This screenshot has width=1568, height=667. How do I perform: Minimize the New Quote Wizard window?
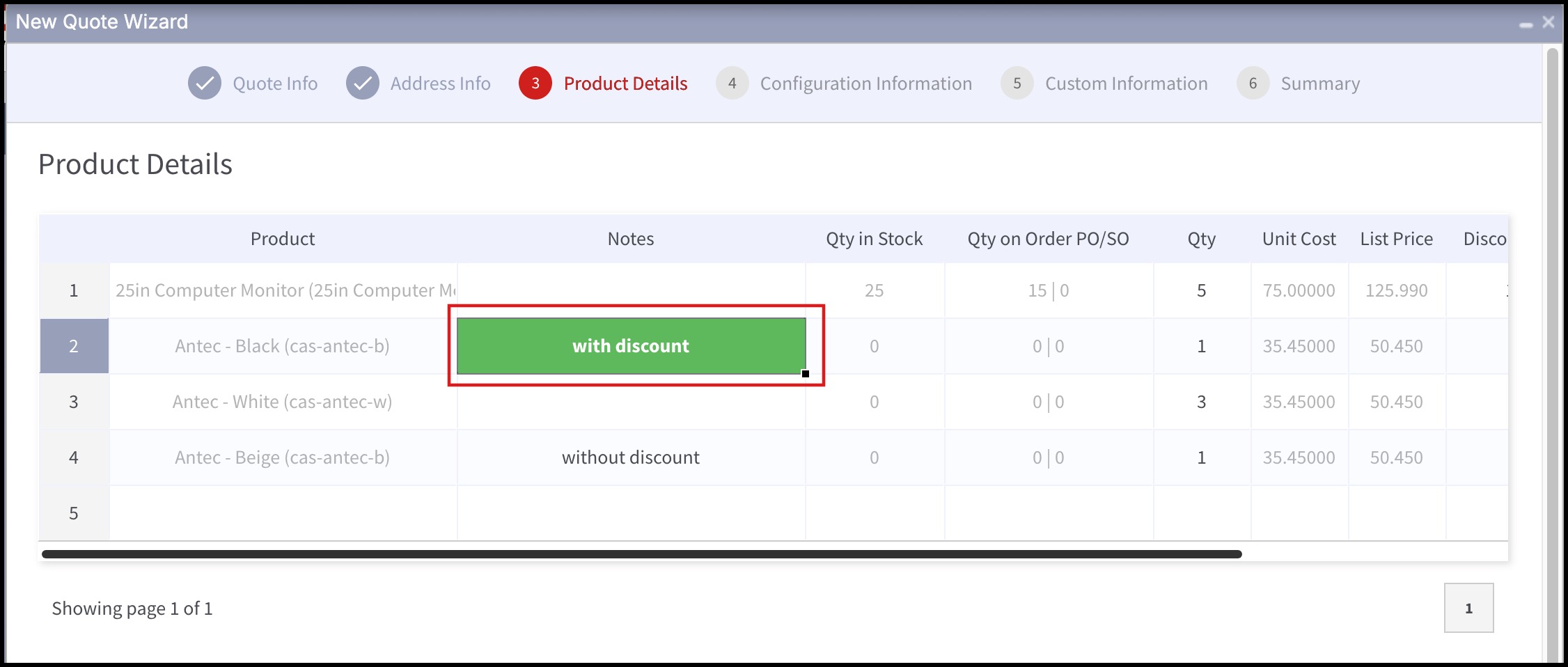pos(1526,24)
